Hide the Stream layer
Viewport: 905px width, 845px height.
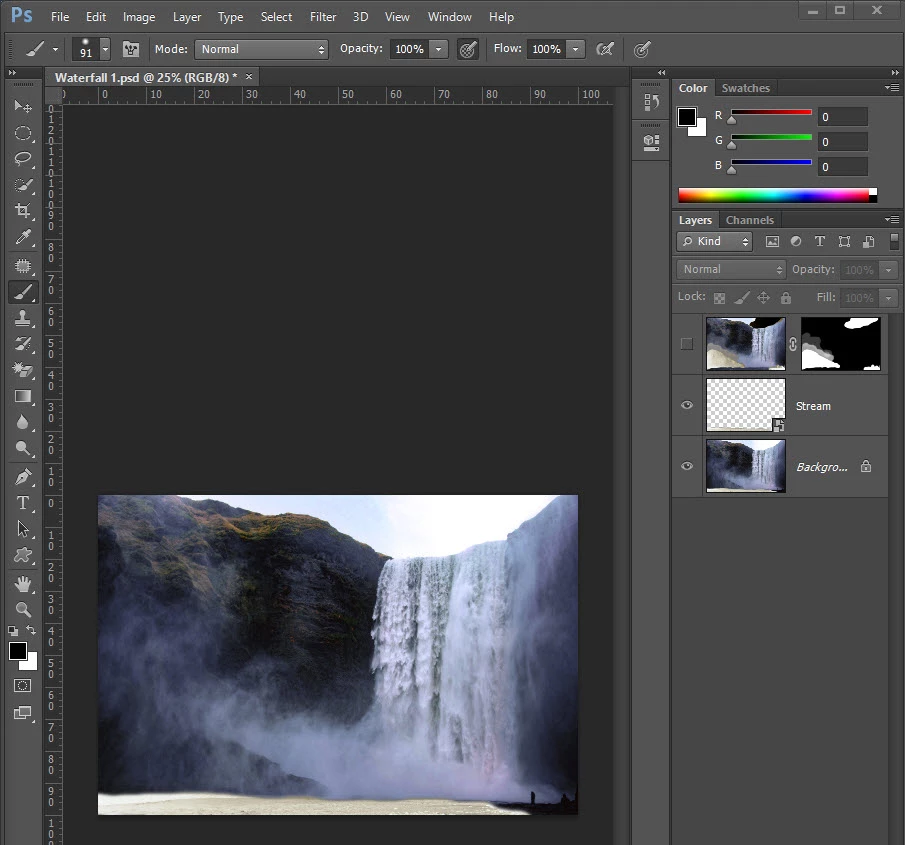(x=686, y=406)
